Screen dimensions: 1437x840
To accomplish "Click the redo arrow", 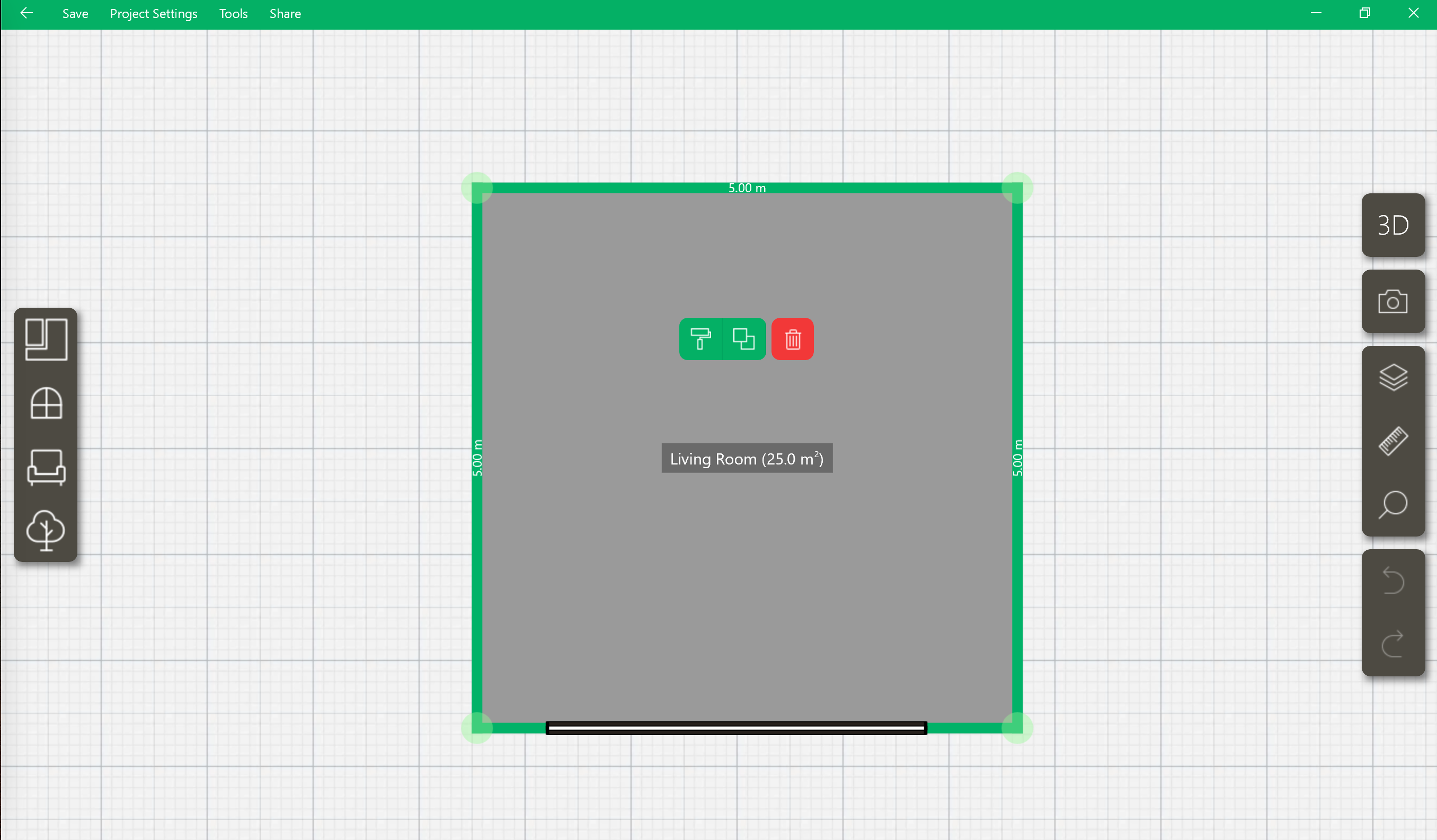I will point(1392,645).
